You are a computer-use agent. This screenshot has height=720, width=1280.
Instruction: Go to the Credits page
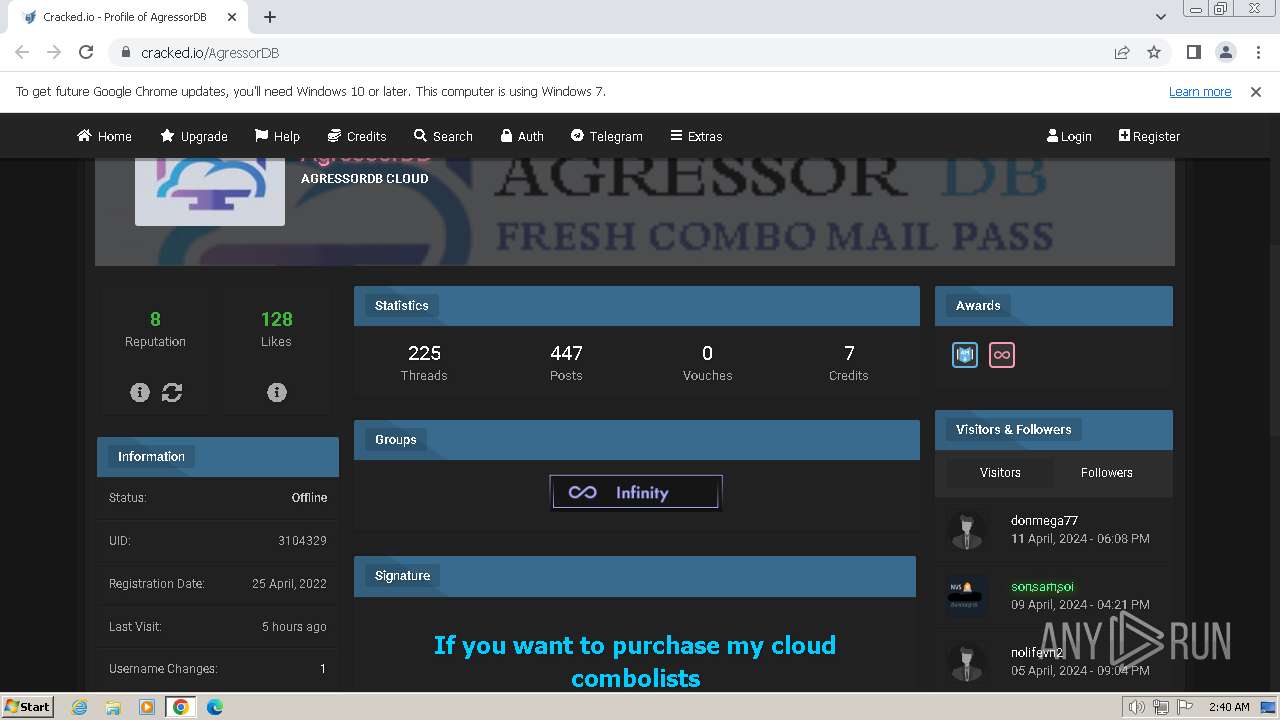point(357,136)
